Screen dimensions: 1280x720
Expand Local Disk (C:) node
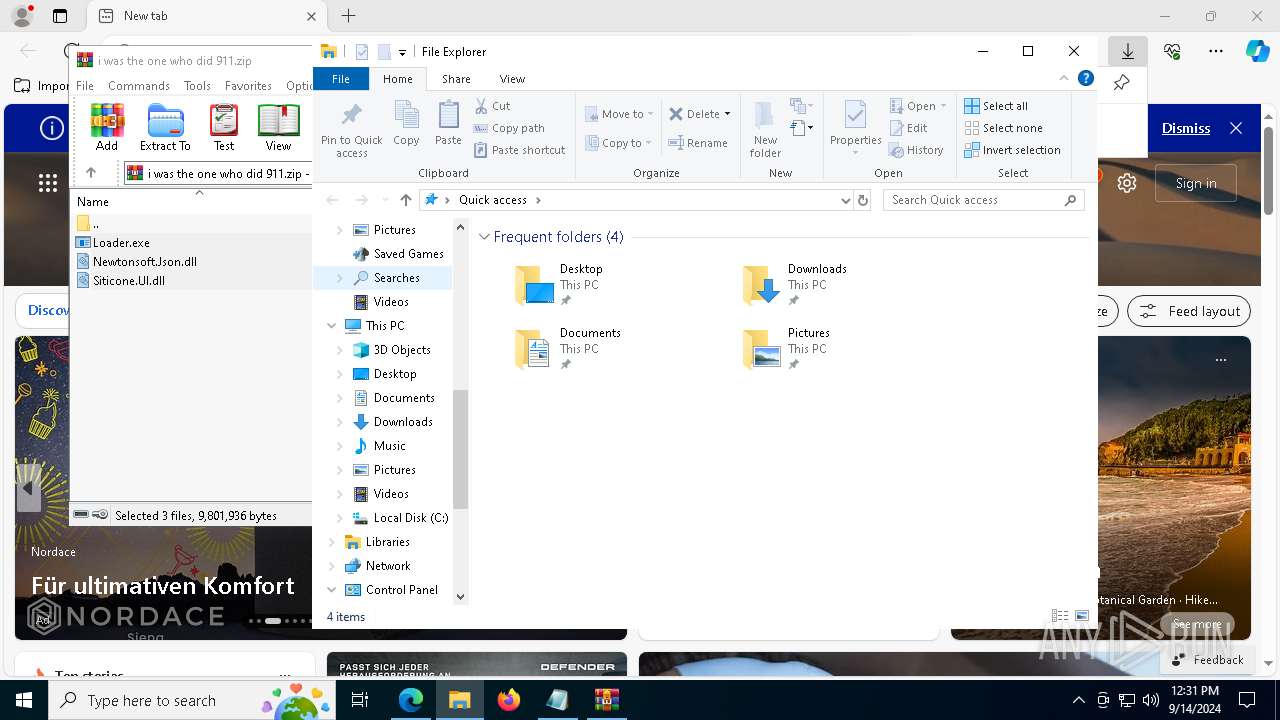[x=339, y=518]
